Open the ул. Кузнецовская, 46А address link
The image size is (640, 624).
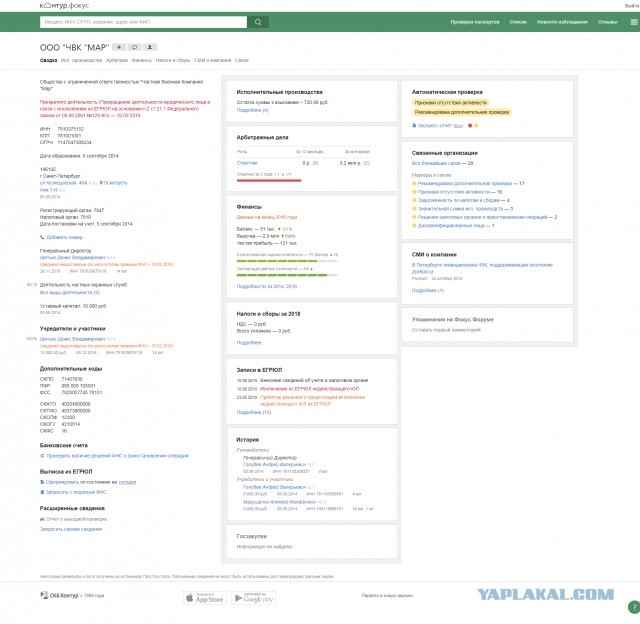click(63, 183)
